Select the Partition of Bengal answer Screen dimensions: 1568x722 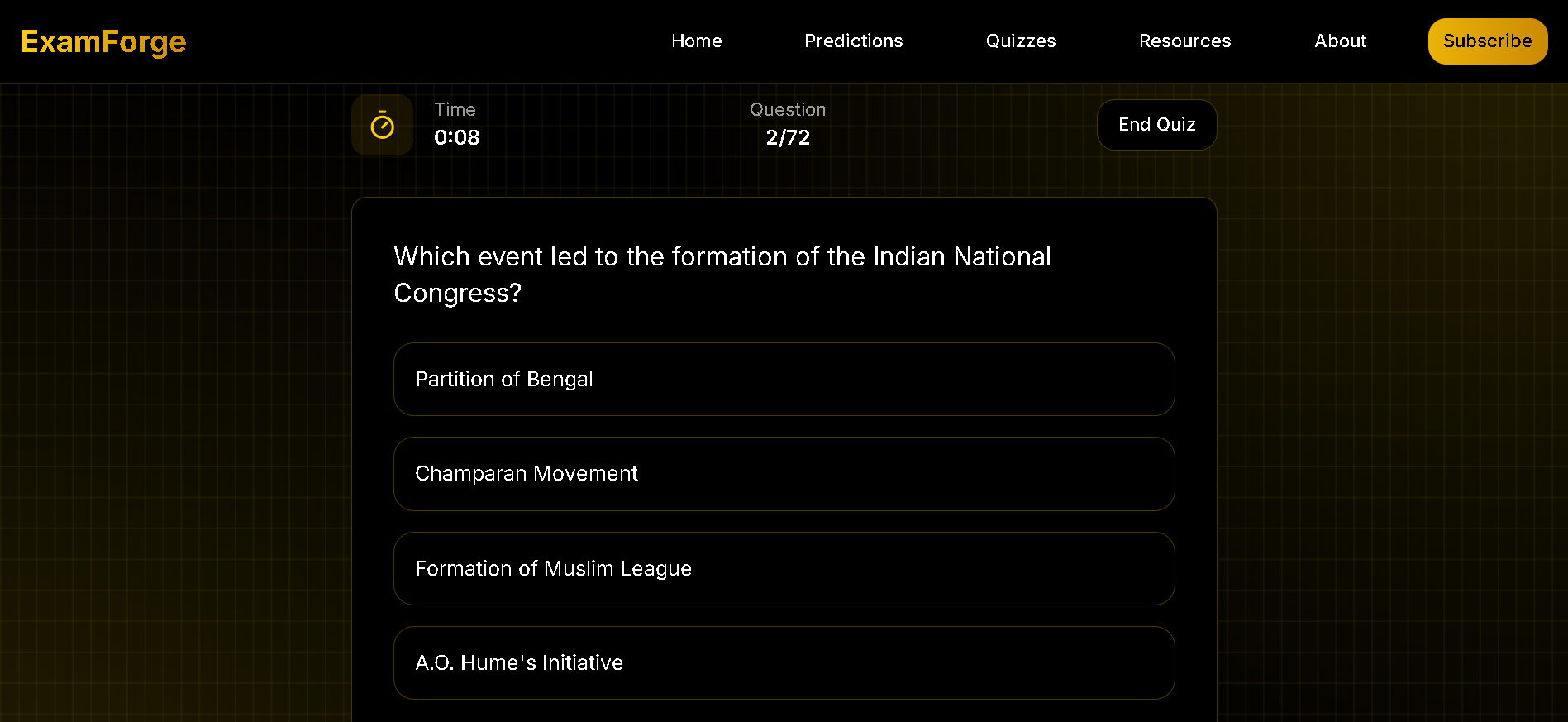tap(784, 379)
